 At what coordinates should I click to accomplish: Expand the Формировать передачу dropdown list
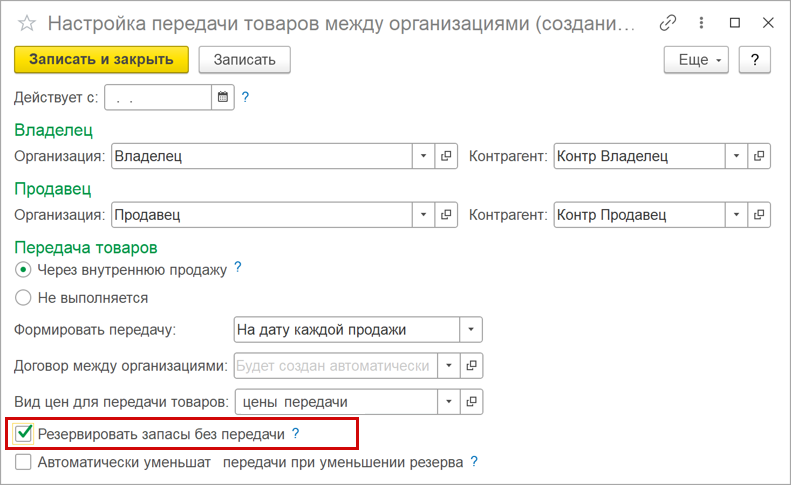point(471,330)
